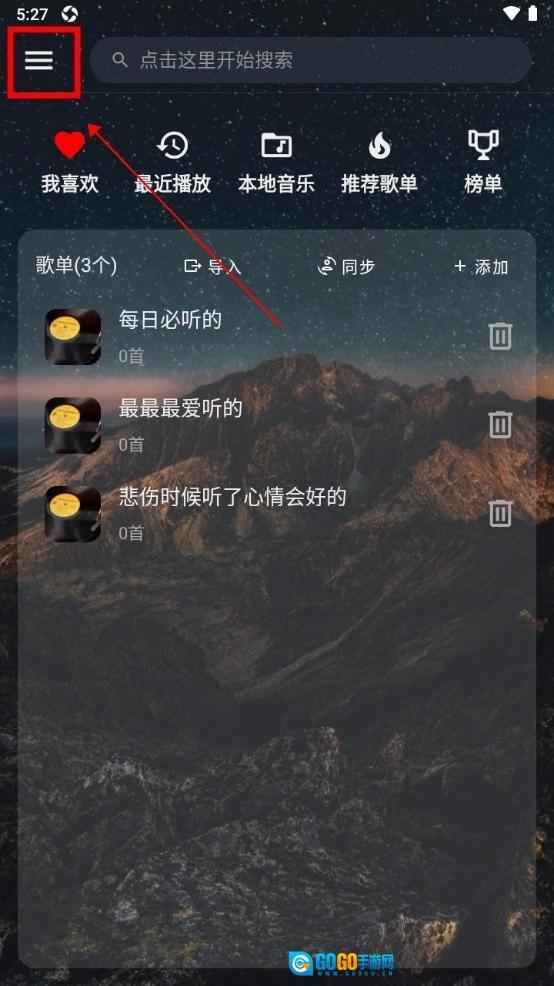The width and height of the screenshot is (554, 986).
Task: Open 推荐歌单 flame icon
Action: (379, 145)
